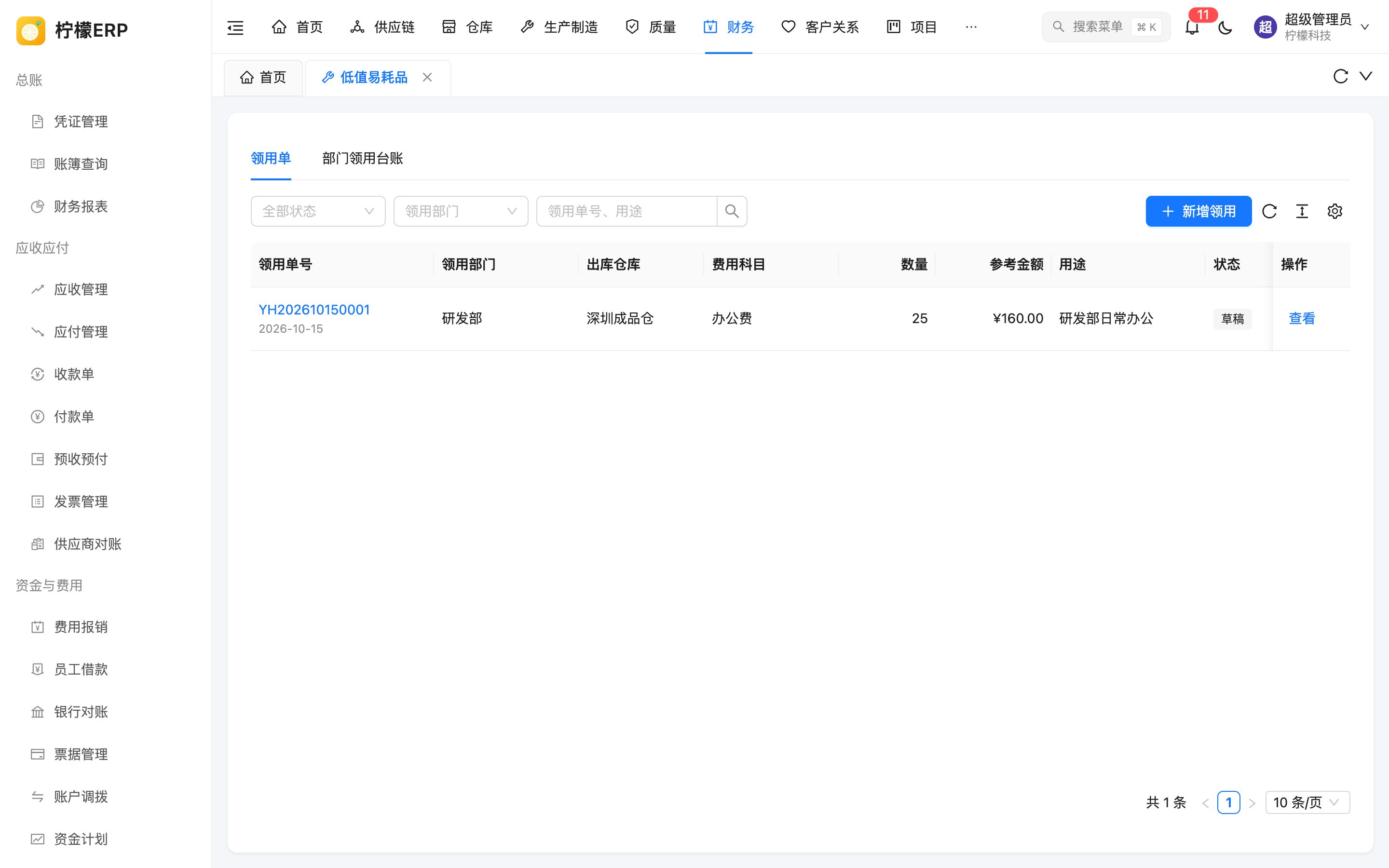Focus the 搜索菜单 search box
This screenshot has height=868, width=1389.
click(1105, 27)
